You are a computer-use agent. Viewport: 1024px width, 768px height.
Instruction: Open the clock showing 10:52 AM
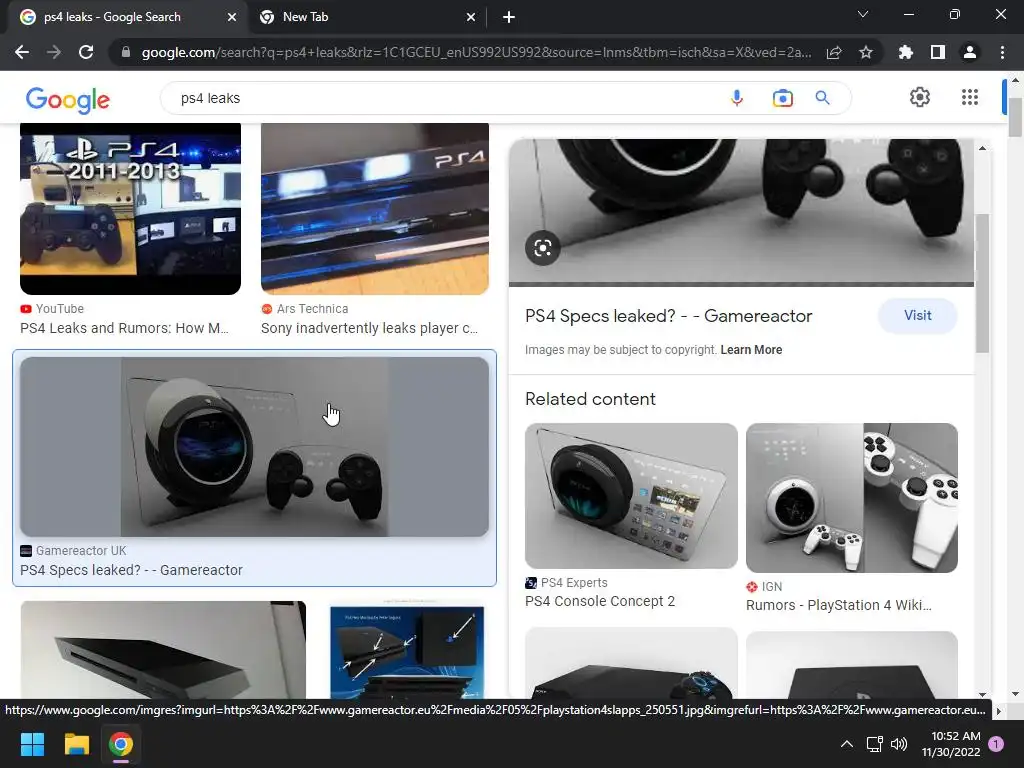952,744
